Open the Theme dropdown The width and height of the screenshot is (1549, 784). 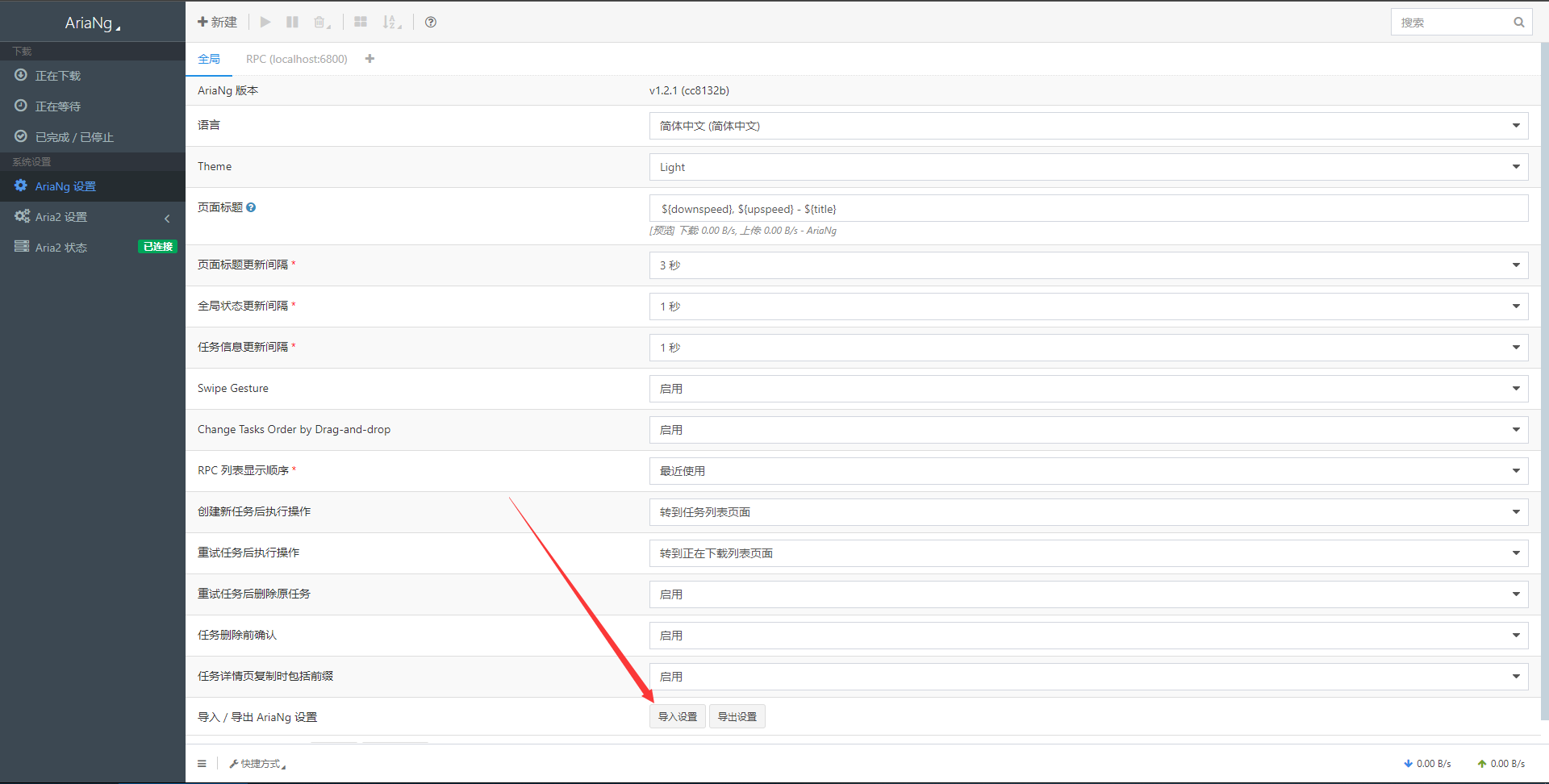click(1088, 167)
